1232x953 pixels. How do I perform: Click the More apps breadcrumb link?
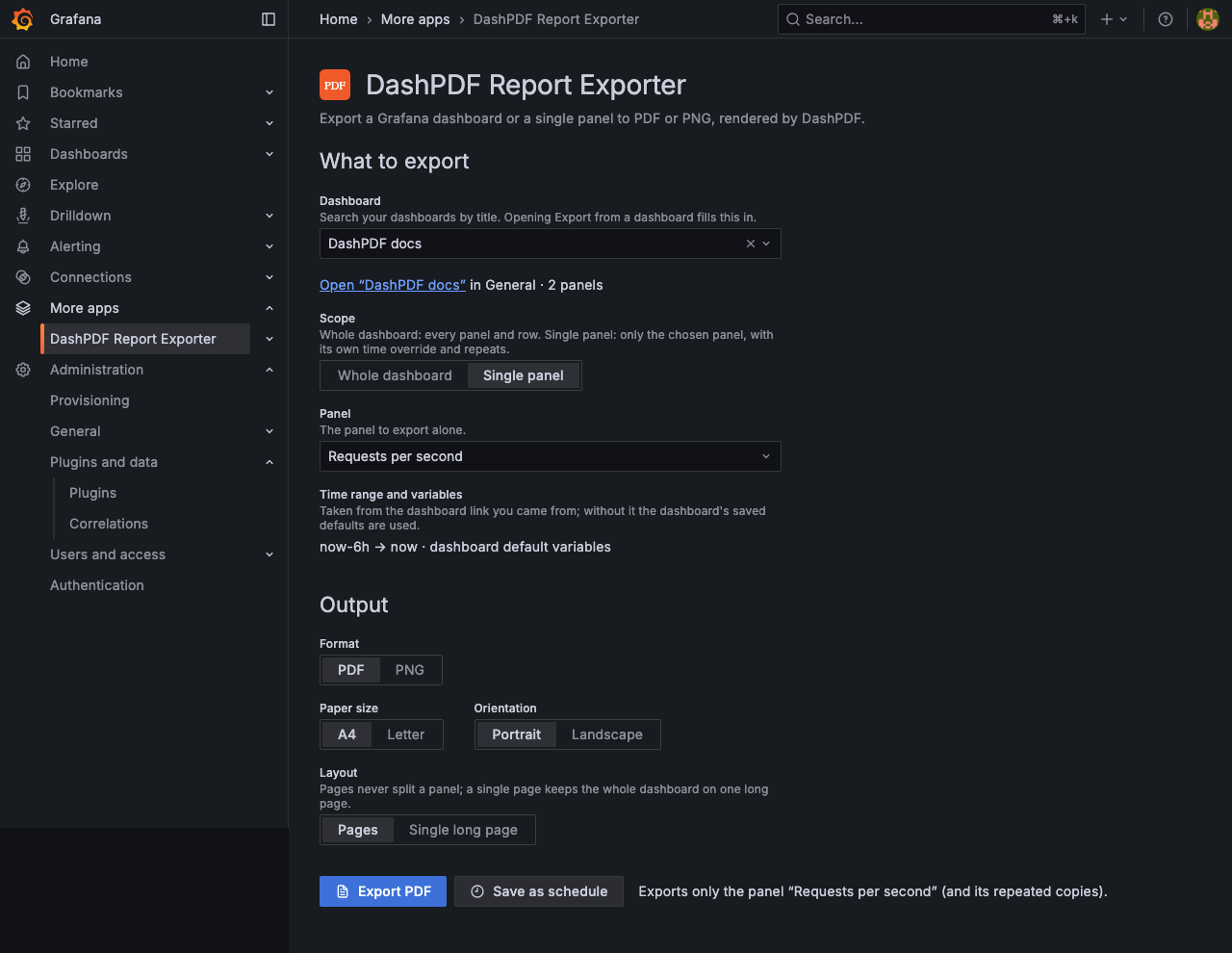[x=416, y=19]
